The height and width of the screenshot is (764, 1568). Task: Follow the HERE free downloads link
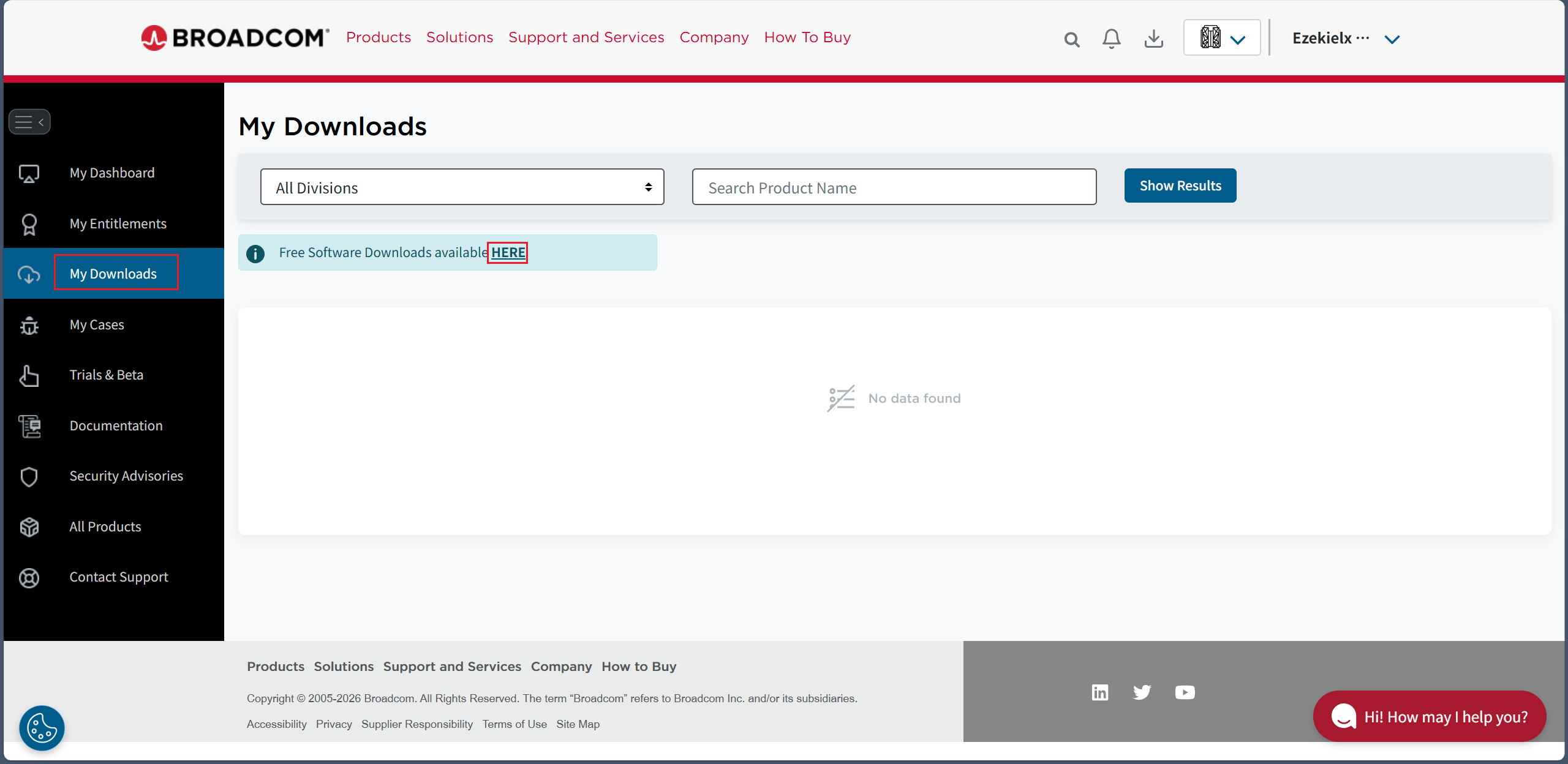click(508, 252)
